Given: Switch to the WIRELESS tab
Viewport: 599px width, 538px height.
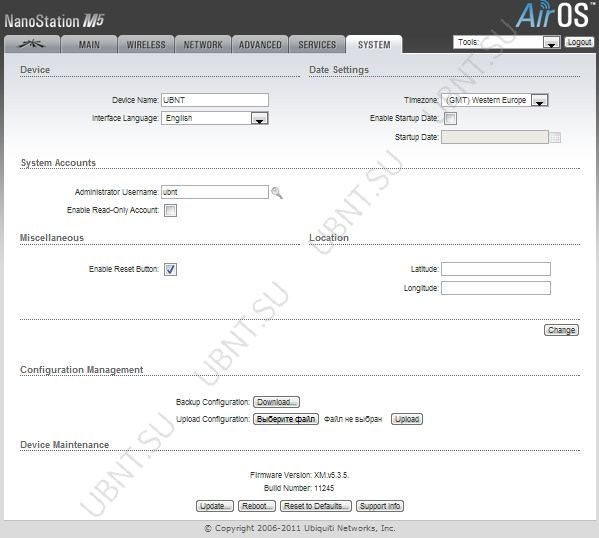Looking at the screenshot, I should pos(146,45).
